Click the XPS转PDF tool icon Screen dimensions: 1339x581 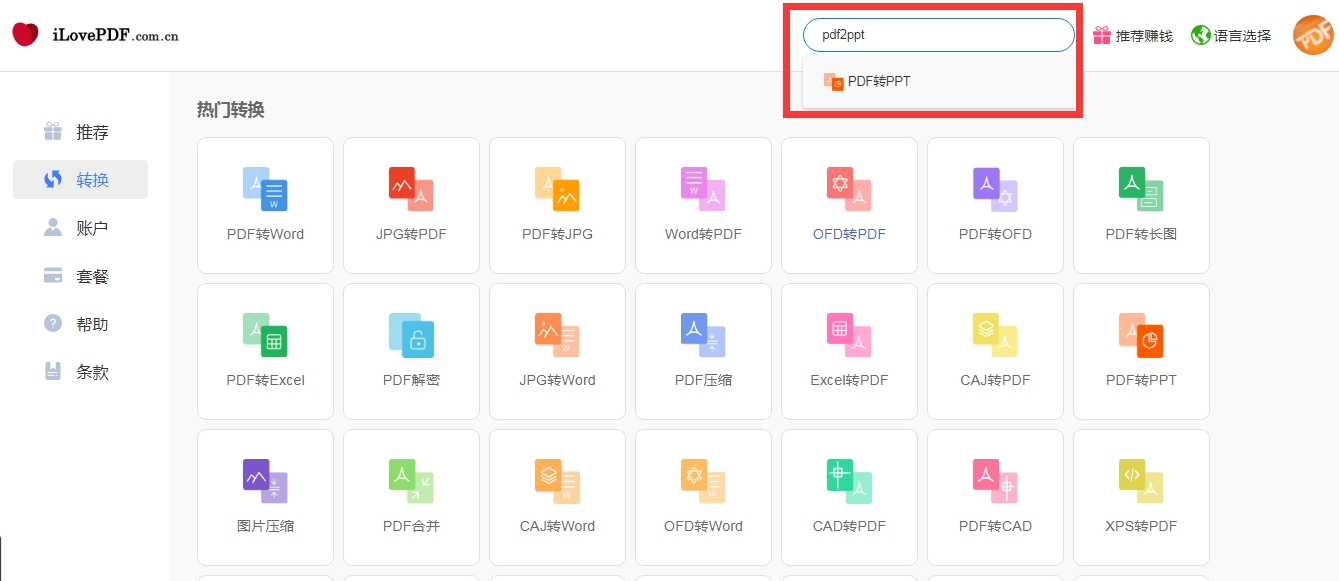click(x=1141, y=481)
